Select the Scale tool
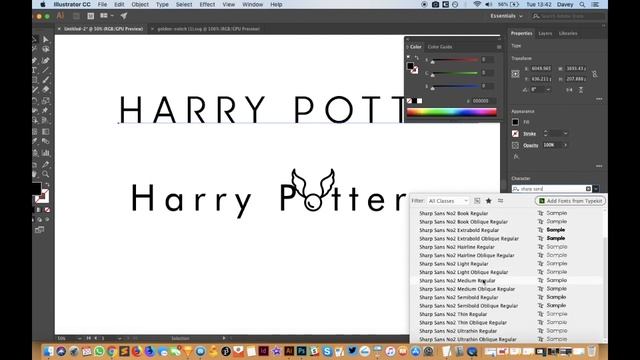 46,100
